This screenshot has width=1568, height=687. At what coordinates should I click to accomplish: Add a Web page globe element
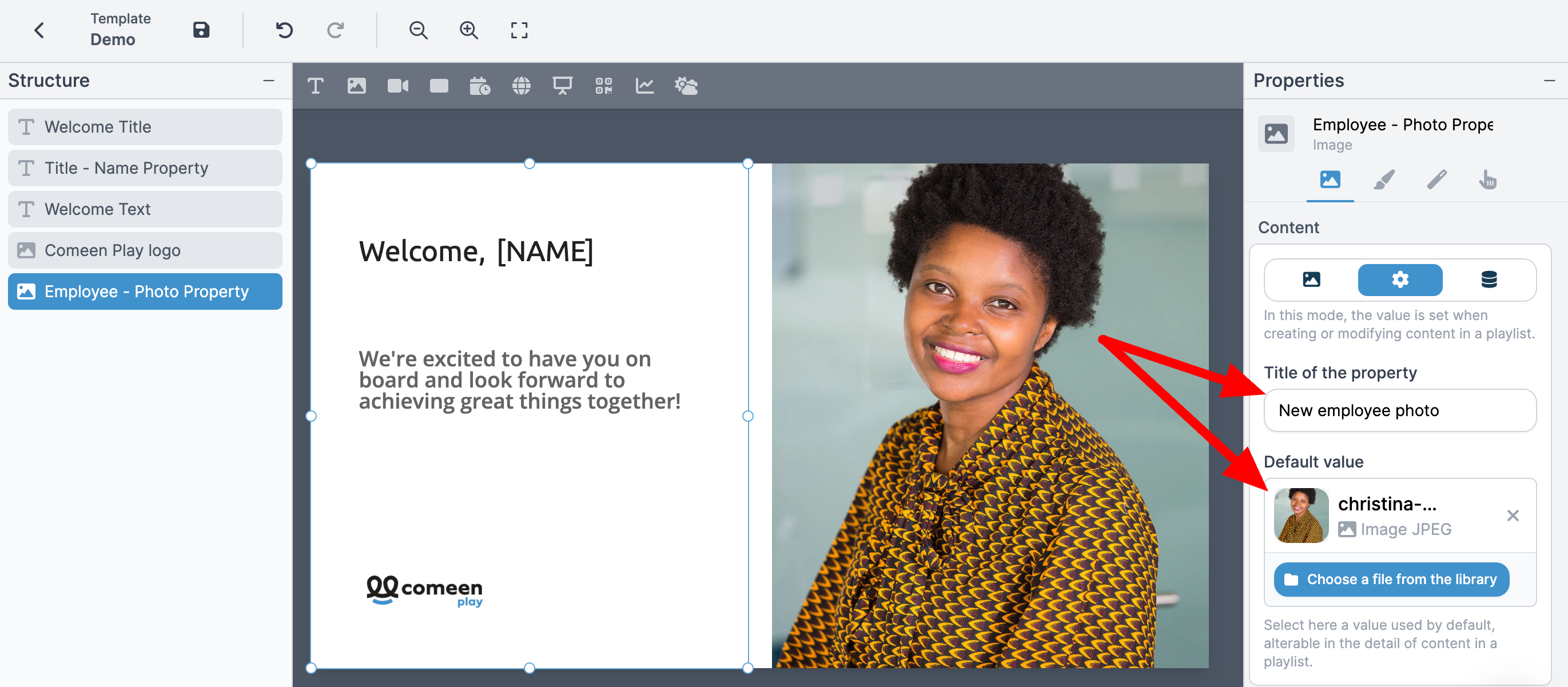point(521,86)
